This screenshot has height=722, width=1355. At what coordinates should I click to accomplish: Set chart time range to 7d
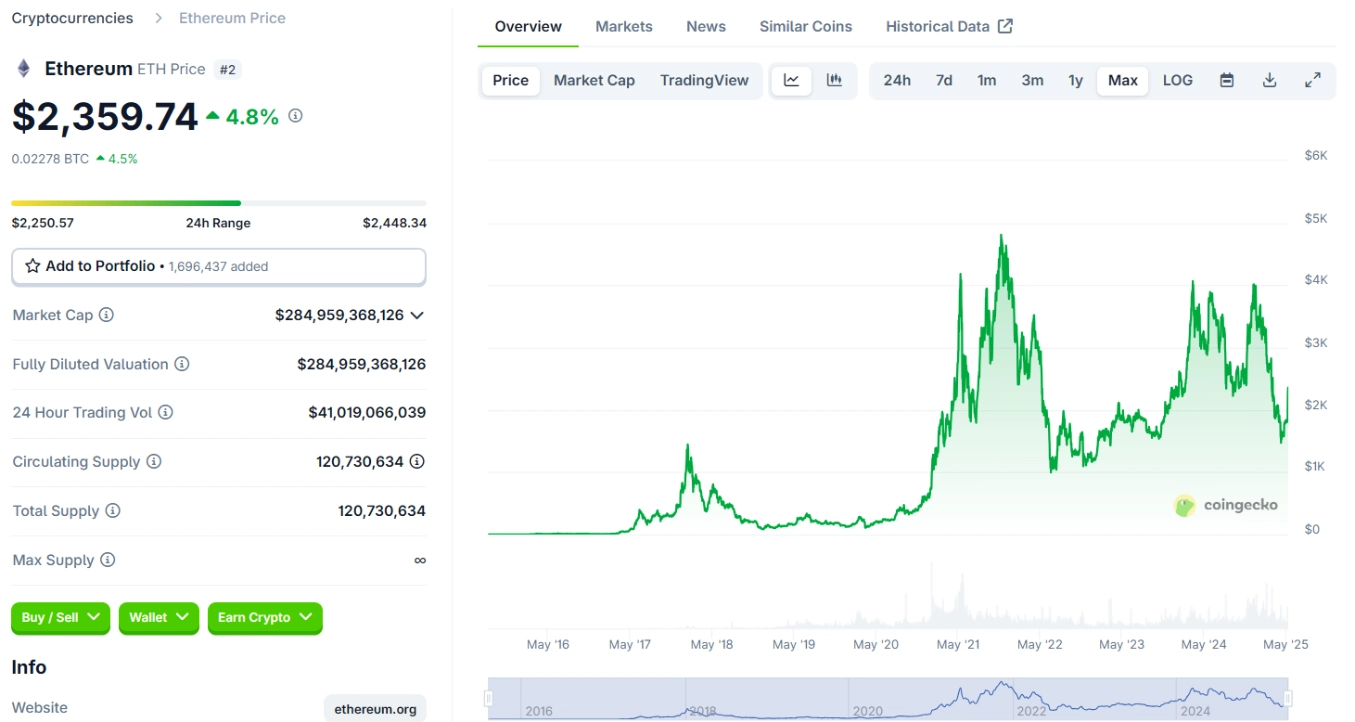943,80
